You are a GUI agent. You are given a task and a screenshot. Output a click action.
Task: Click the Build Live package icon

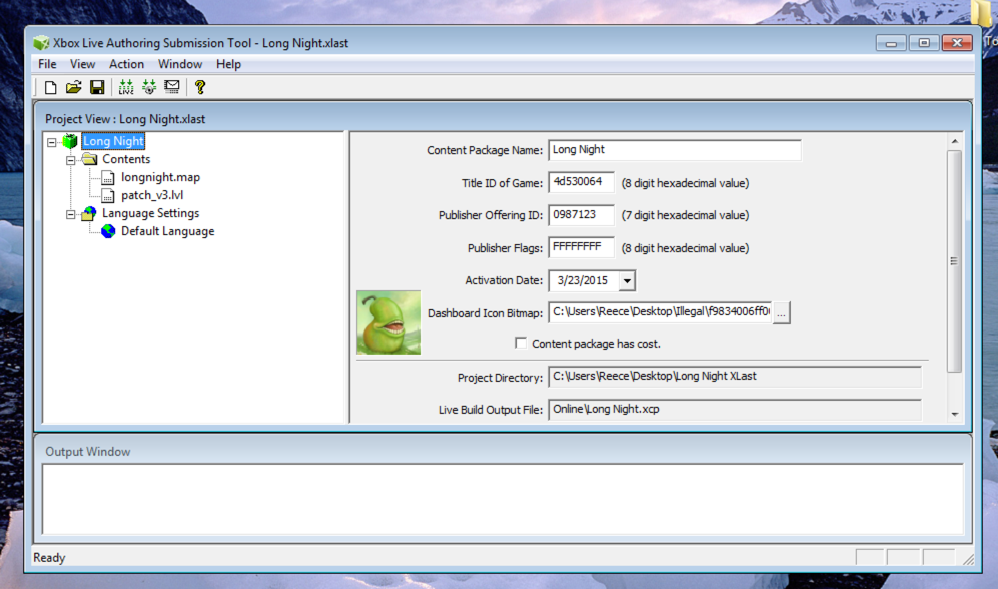(126, 87)
